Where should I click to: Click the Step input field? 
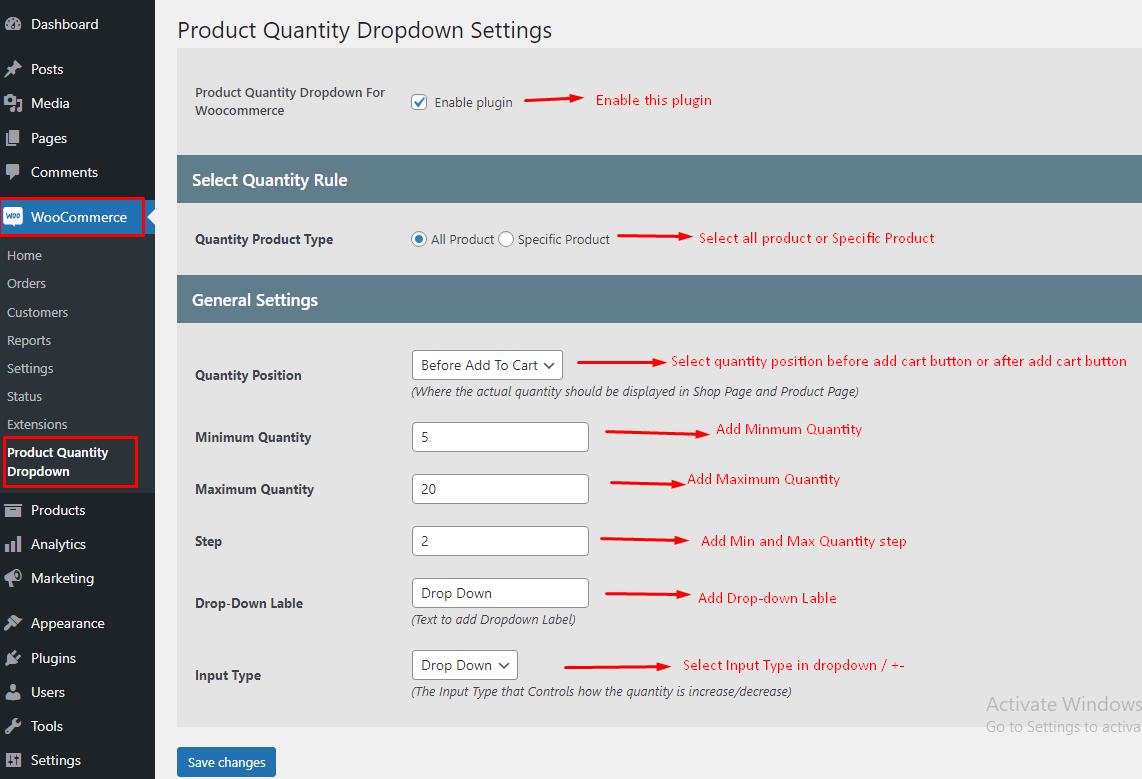pyautogui.click(x=500, y=541)
